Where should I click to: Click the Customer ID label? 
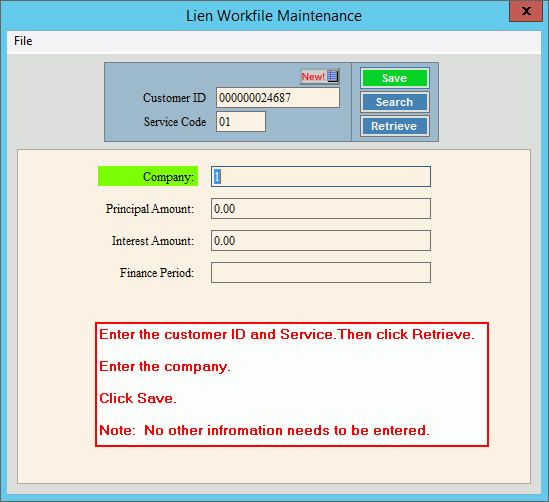(174, 98)
